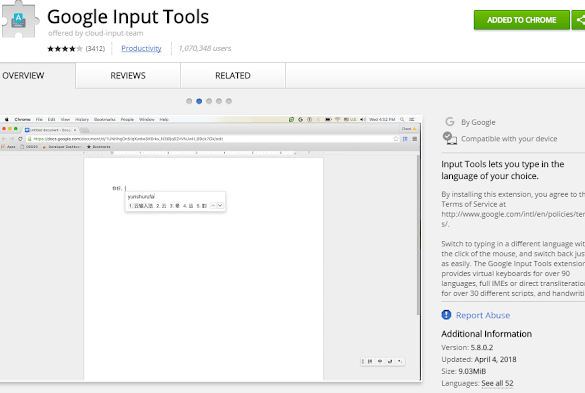
Task: Select the second carousel dot
Action: coord(199,101)
